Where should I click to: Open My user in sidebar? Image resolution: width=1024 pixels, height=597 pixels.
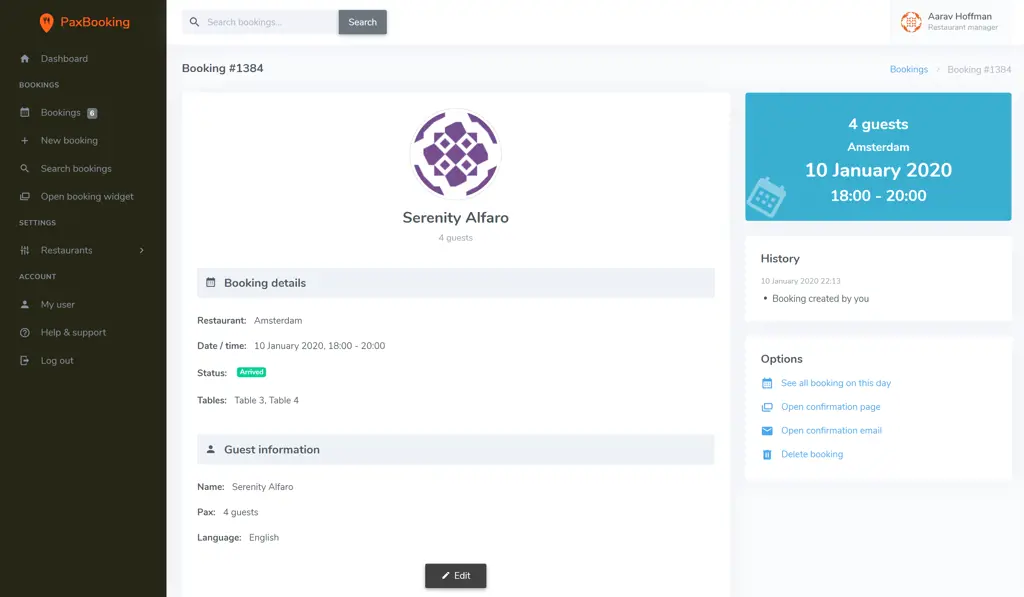point(57,305)
